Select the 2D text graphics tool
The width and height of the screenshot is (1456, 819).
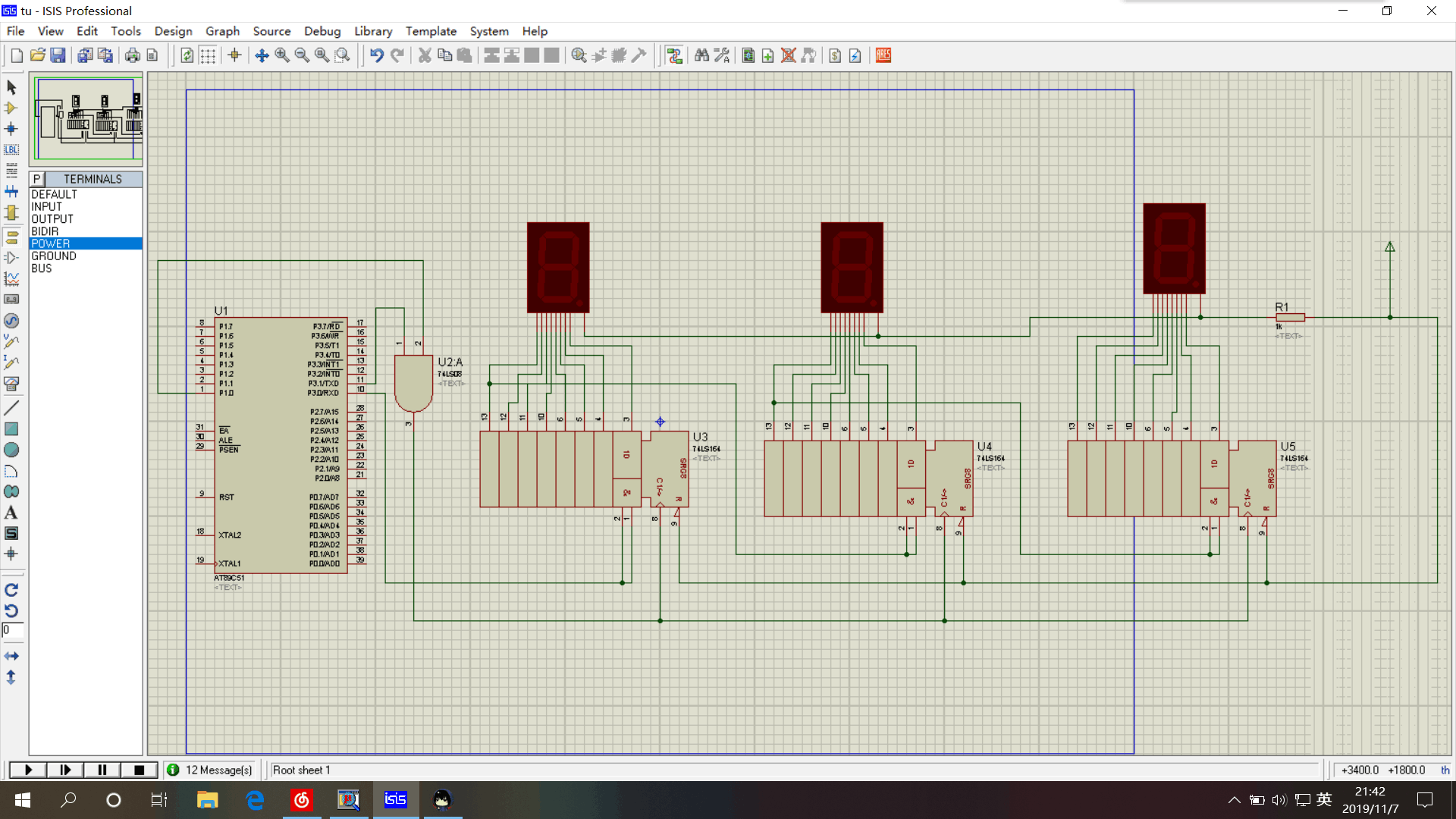[x=11, y=513]
